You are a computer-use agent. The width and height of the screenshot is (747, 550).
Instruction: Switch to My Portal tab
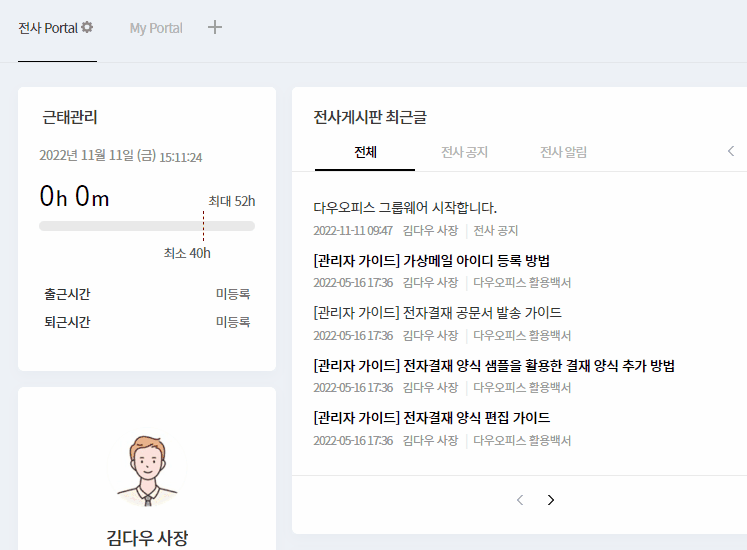pos(156,28)
